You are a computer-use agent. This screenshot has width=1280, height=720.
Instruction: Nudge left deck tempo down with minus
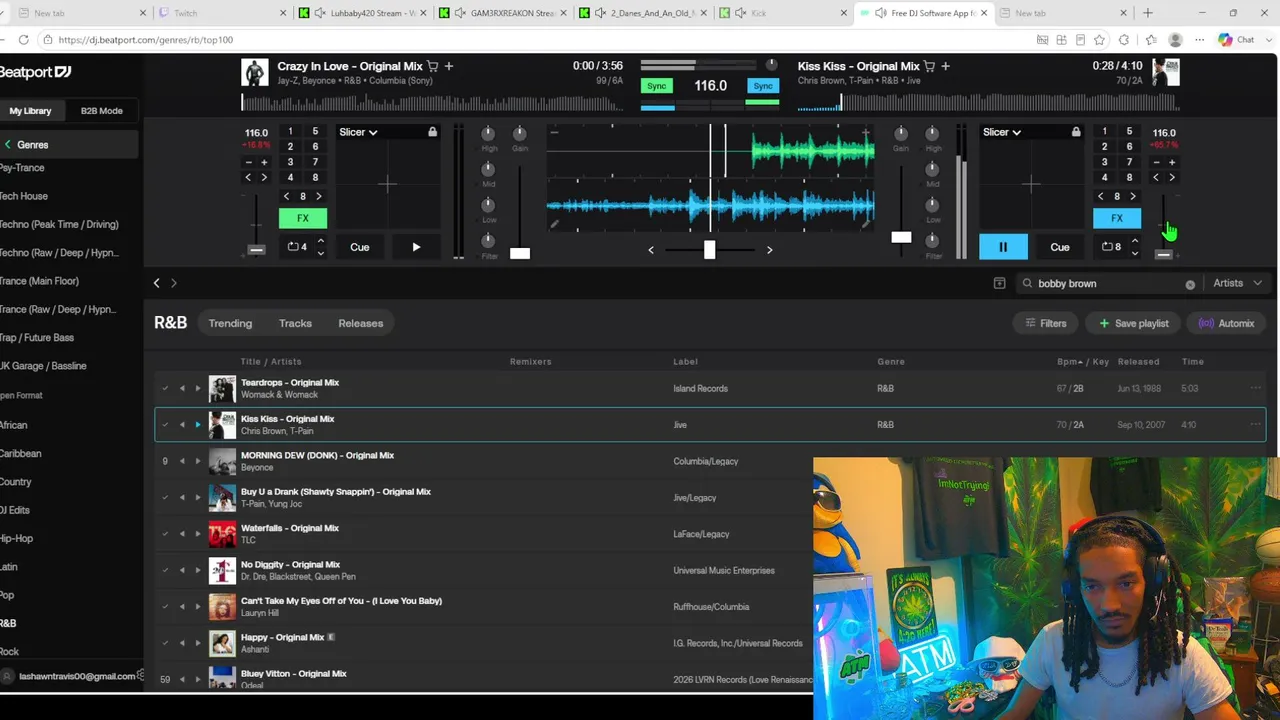click(x=248, y=162)
